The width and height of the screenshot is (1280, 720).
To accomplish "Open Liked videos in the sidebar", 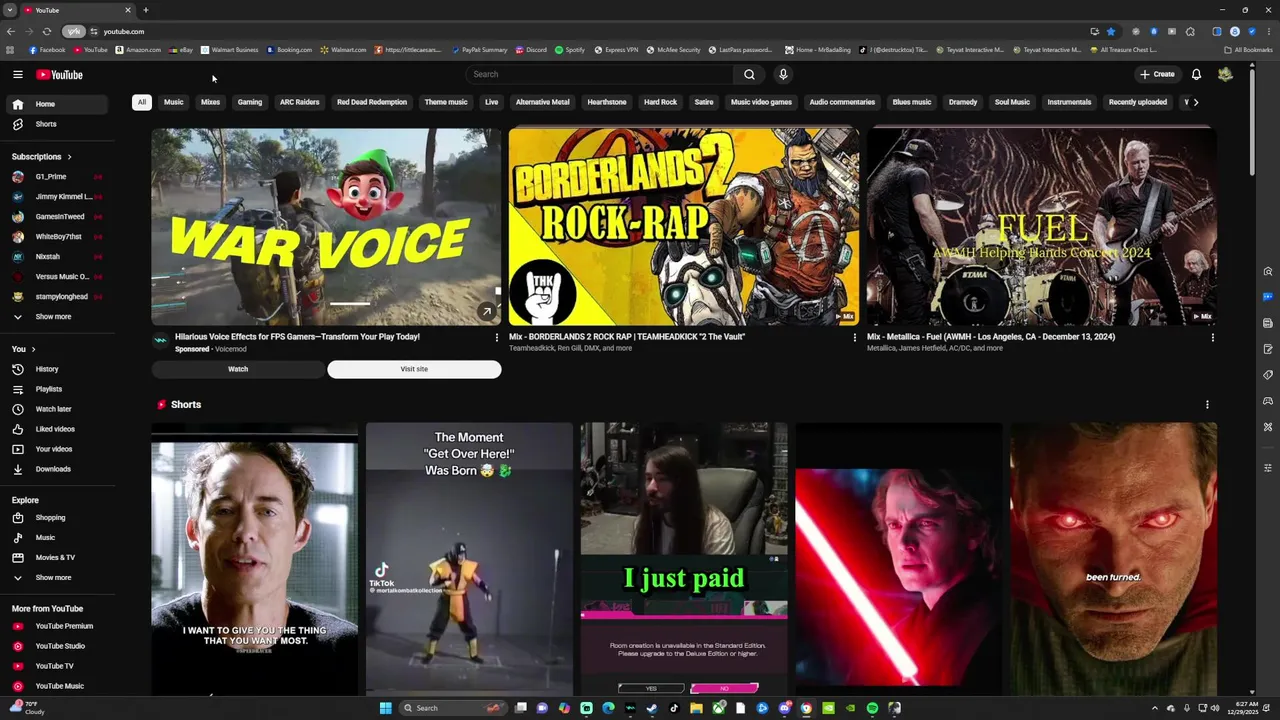I will tap(58, 429).
